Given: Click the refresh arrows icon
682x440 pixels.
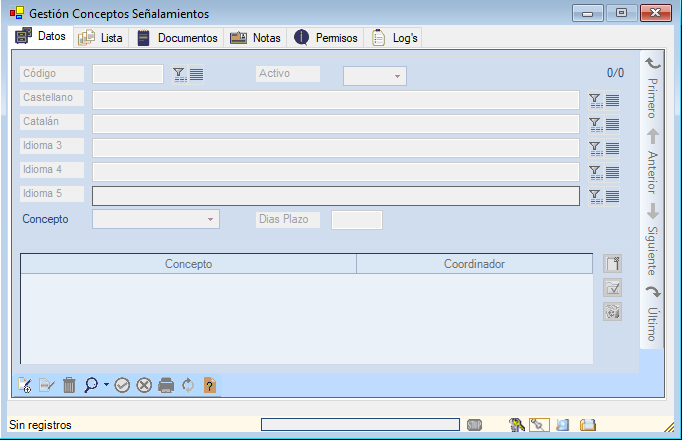Looking at the screenshot, I should [x=188, y=385].
